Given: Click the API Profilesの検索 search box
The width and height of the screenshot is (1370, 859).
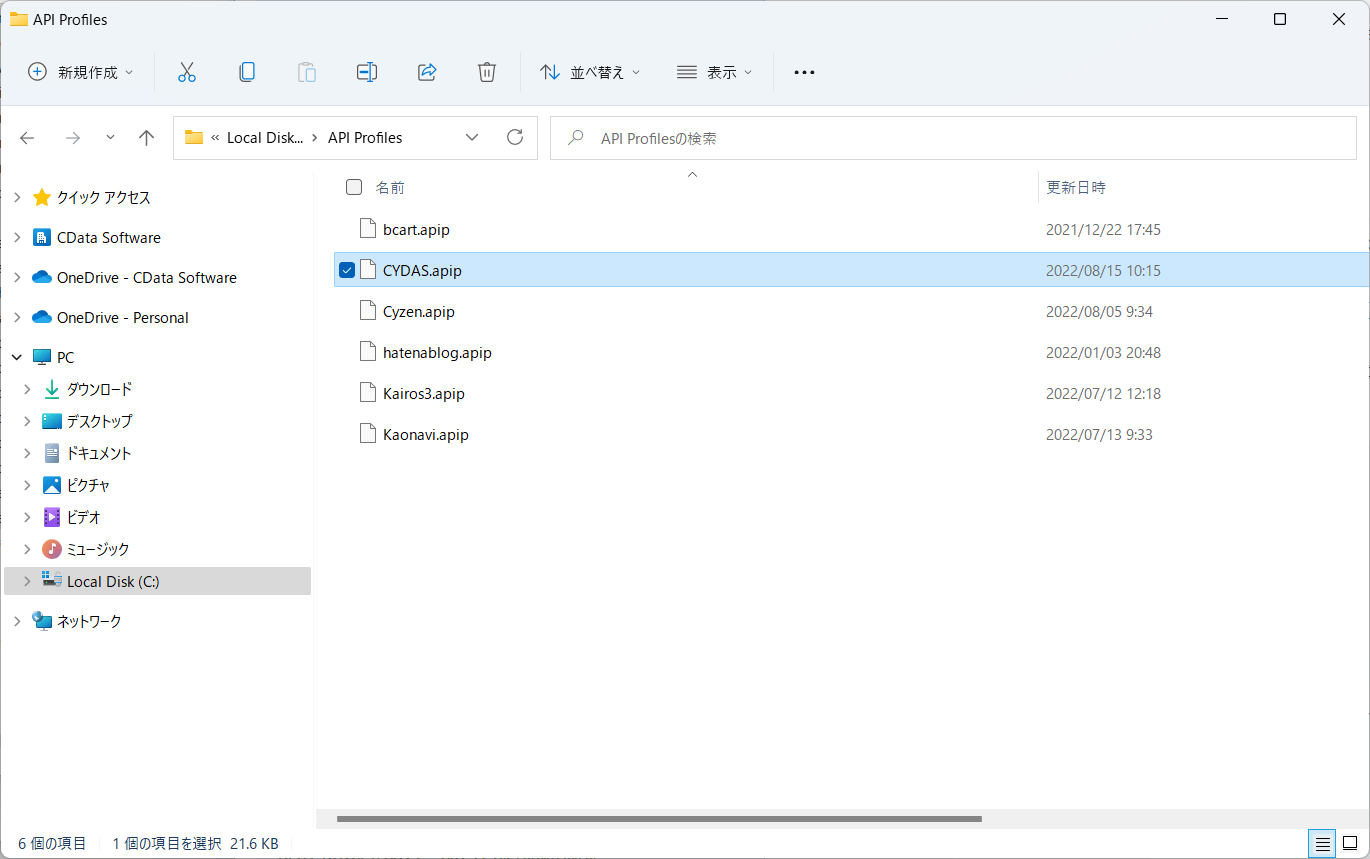Looking at the screenshot, I should click(953, 138).
